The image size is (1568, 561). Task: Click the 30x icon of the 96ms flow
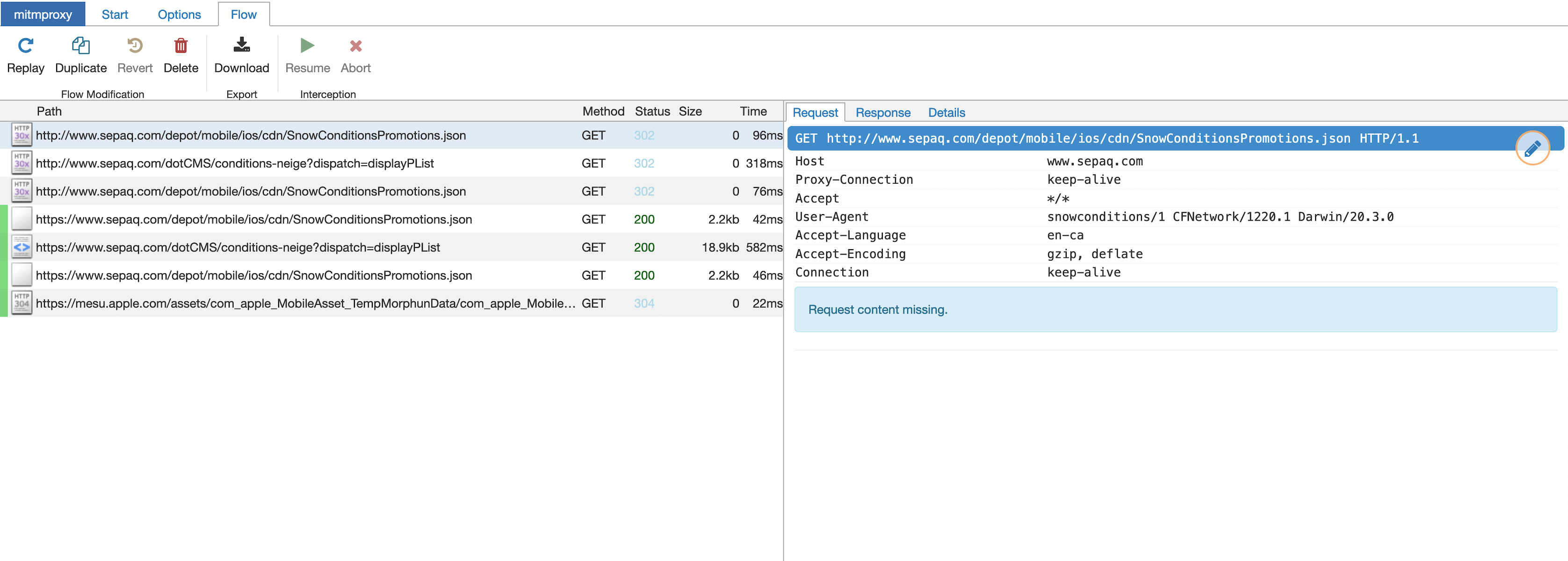tap(22, 135)
